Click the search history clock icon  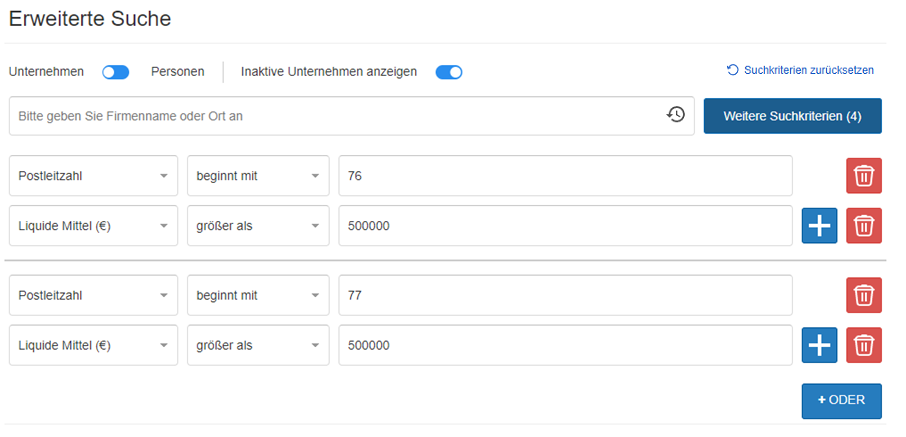(x=676, y=115)
